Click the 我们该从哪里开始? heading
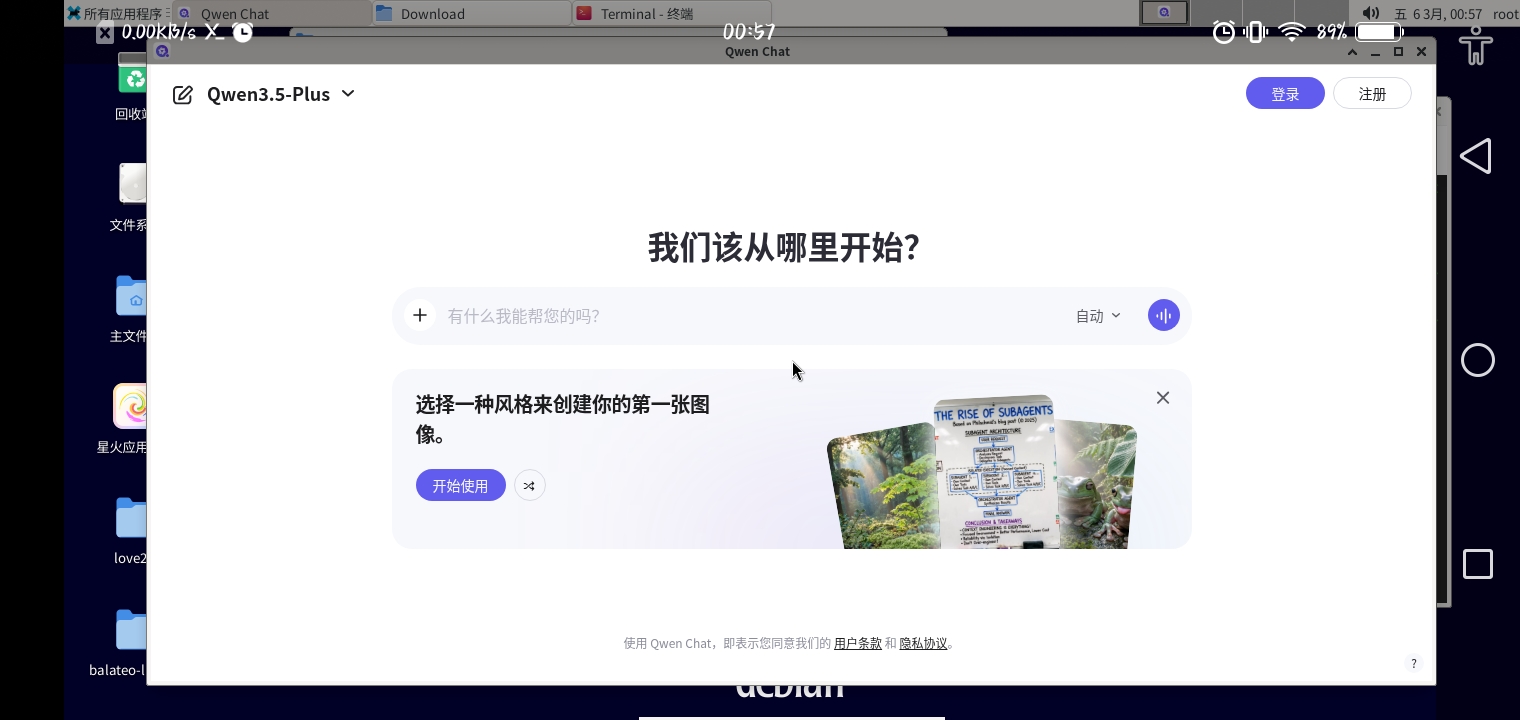 784,248
